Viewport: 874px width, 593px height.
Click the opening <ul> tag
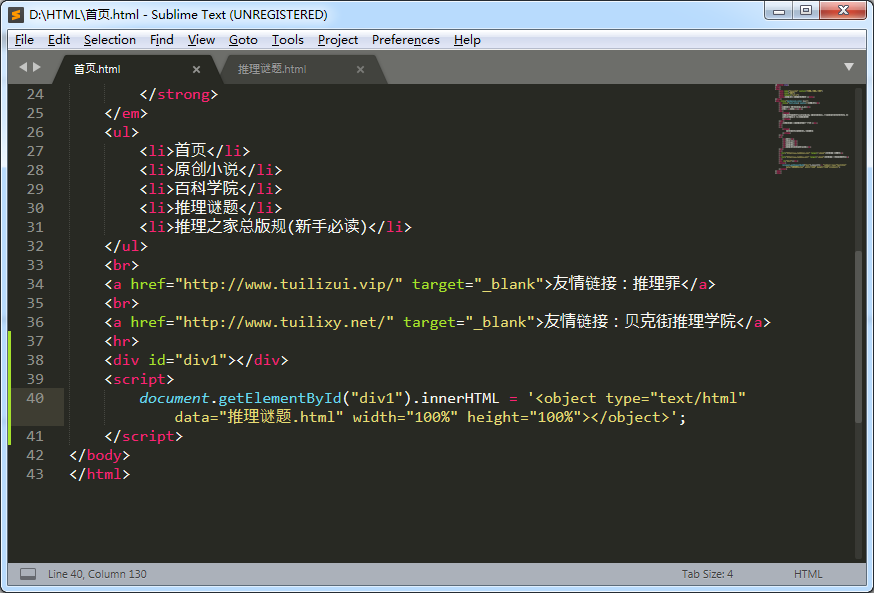point(122,132)
